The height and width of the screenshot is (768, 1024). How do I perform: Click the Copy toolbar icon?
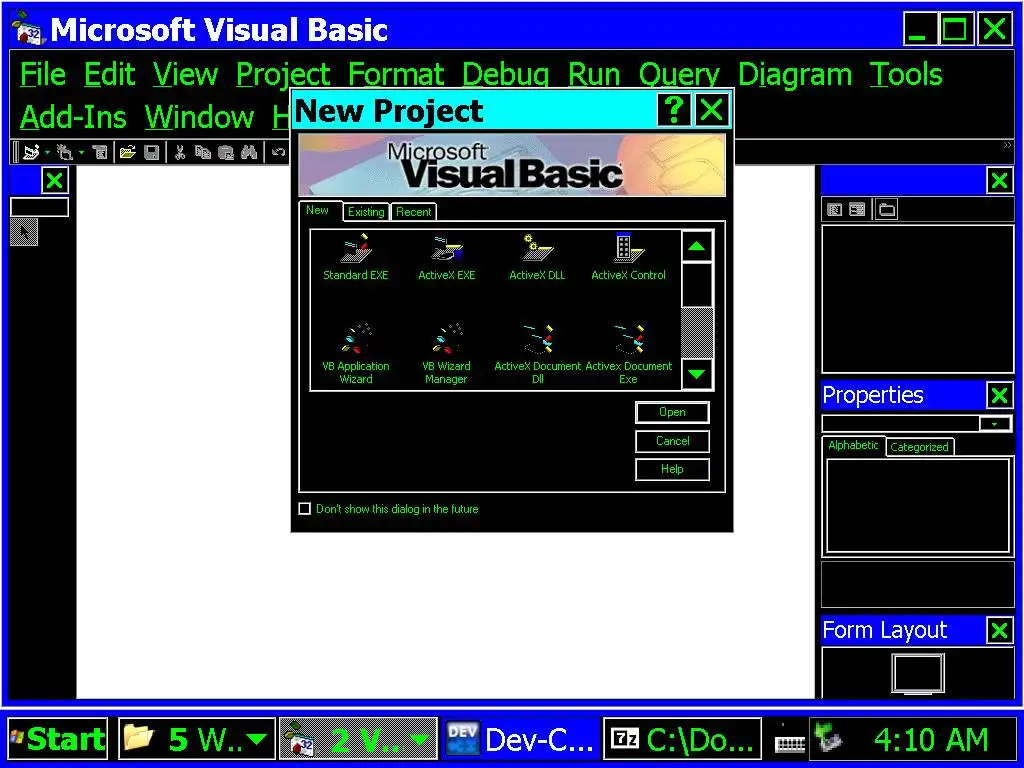[203, 153]
